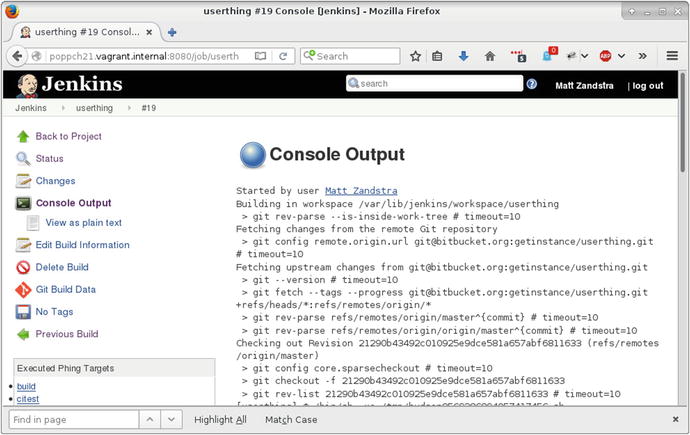Open Back to Project link
Screen dimensions: 690x435
tap(69, 136)
